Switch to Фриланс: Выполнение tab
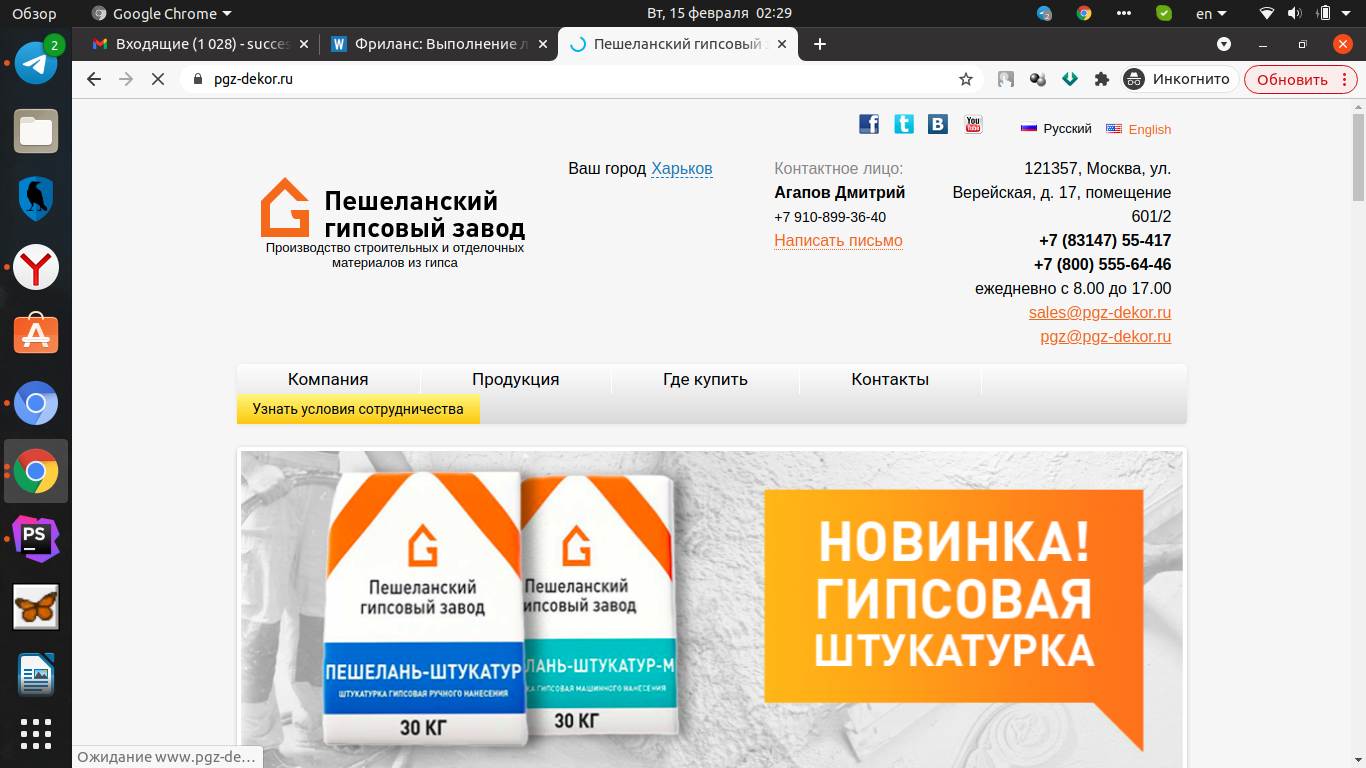This screenshot has width=1366, height=768. coord(438,44)
